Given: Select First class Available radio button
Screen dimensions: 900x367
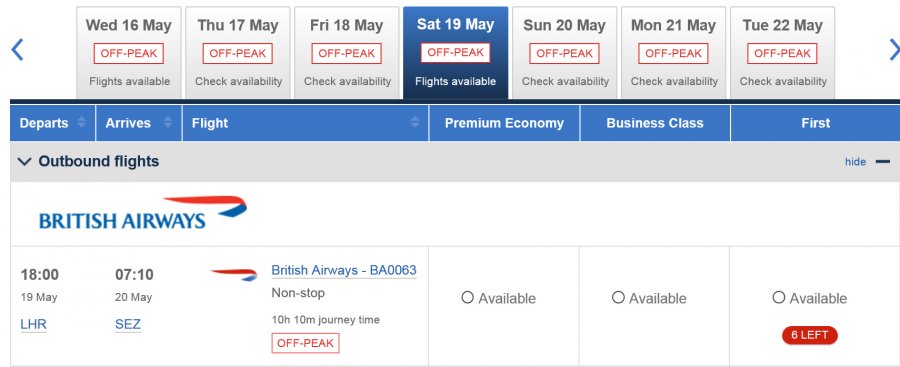Looking at the screenshot, I should coord(779,298).
